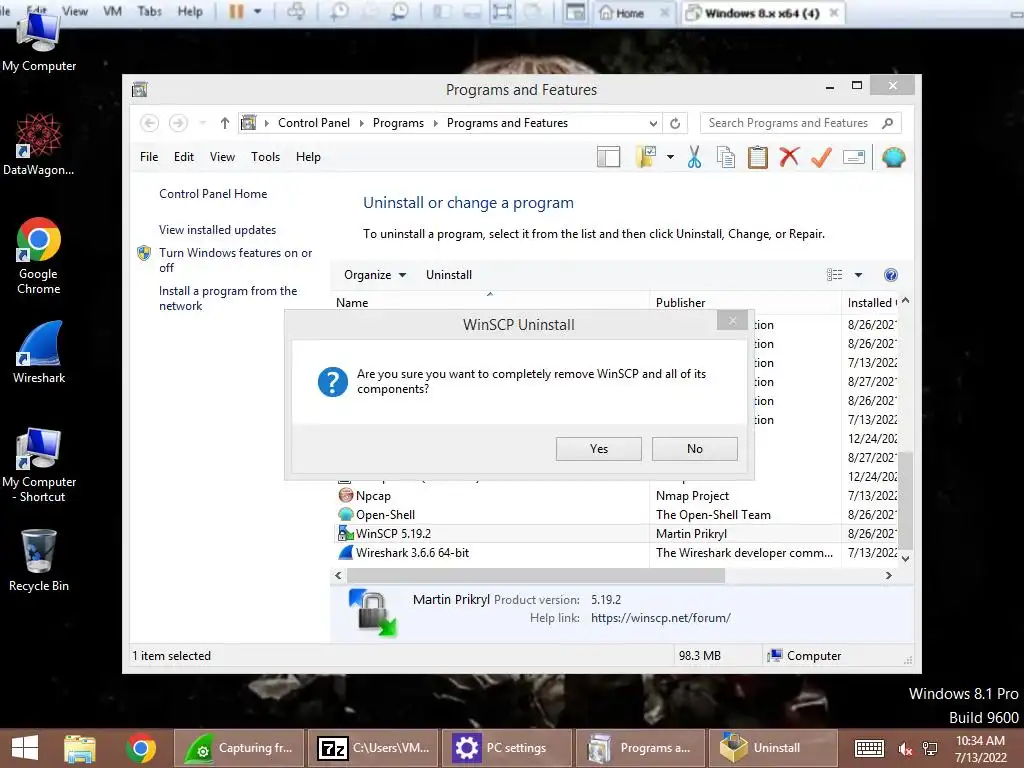Viewport: 1024px width, 768px height.
Task: Click No in WinSCP Uninstall dialog
Action: tap(694, 449)
